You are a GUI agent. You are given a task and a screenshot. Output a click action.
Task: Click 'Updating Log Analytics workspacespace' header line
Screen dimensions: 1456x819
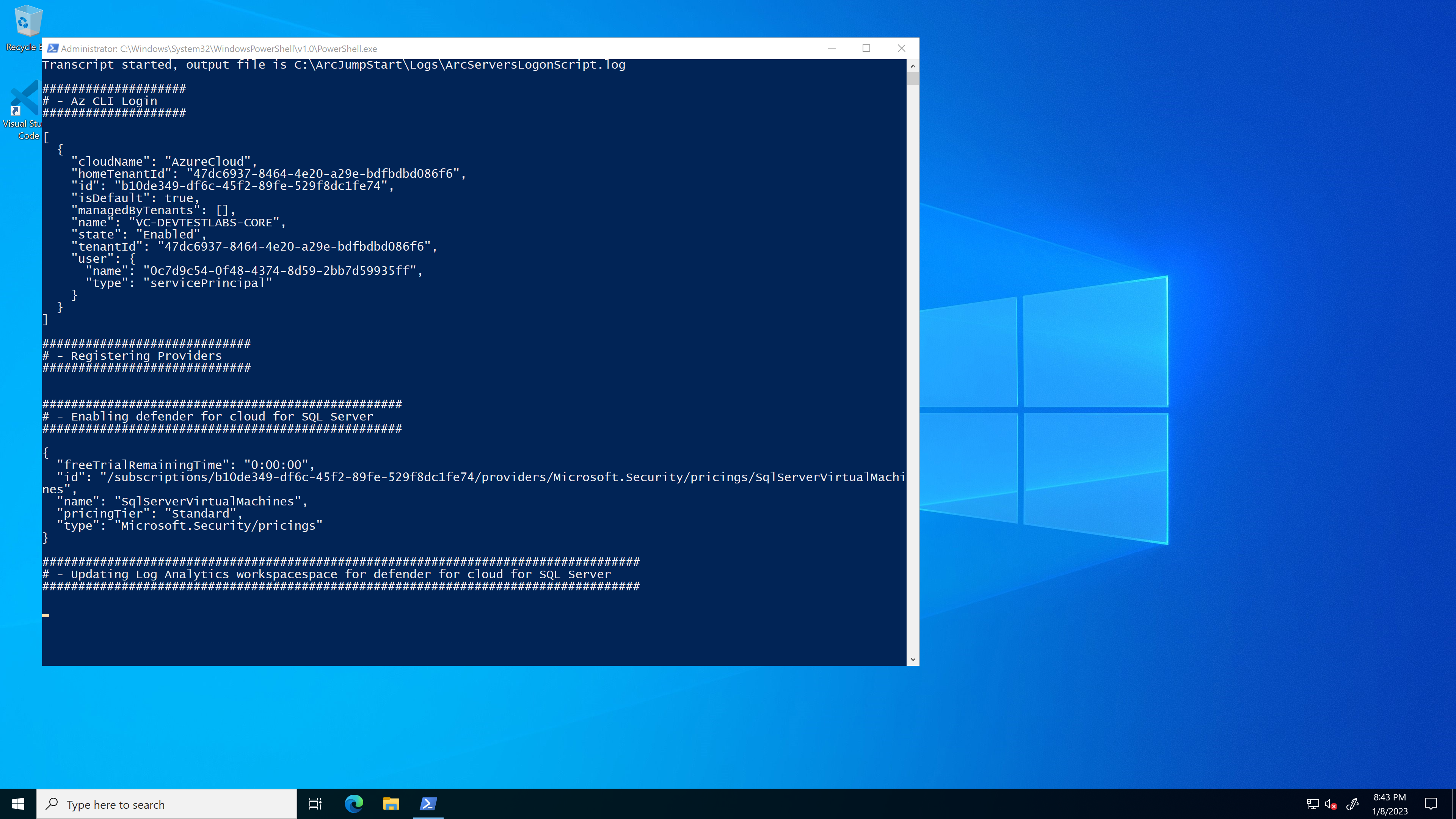[x=327, y=574]
